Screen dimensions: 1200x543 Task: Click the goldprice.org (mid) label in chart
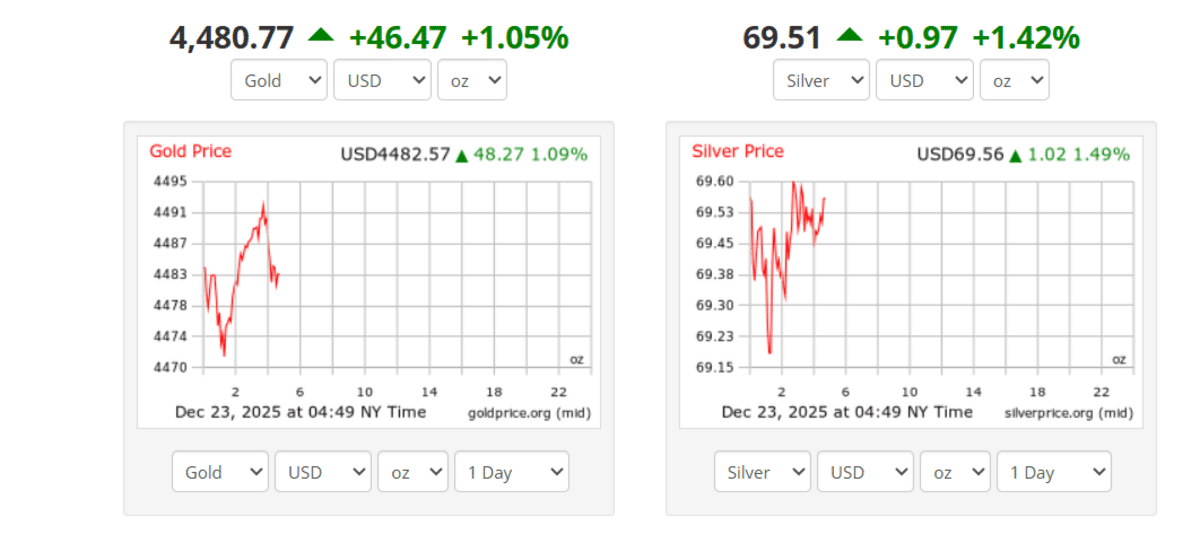pyautogui.click(x=528, y=413)
